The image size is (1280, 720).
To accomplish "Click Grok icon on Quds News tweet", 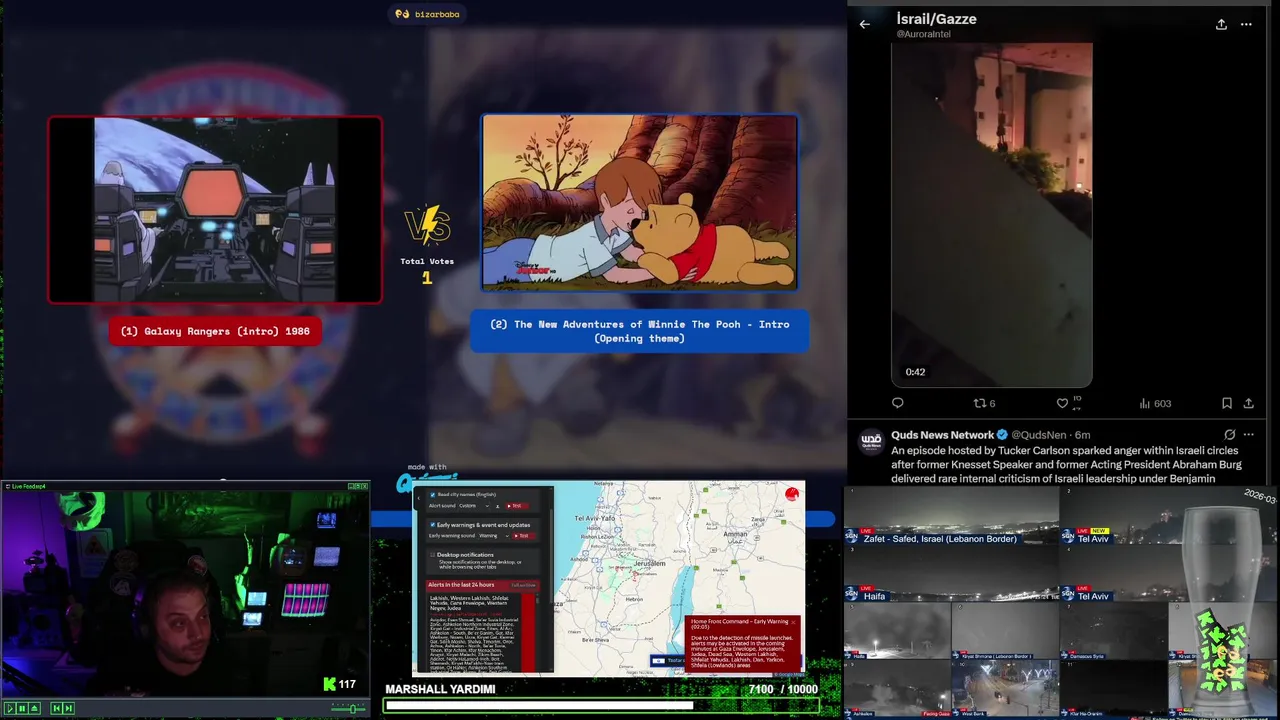I will [x=1229, y=435].
